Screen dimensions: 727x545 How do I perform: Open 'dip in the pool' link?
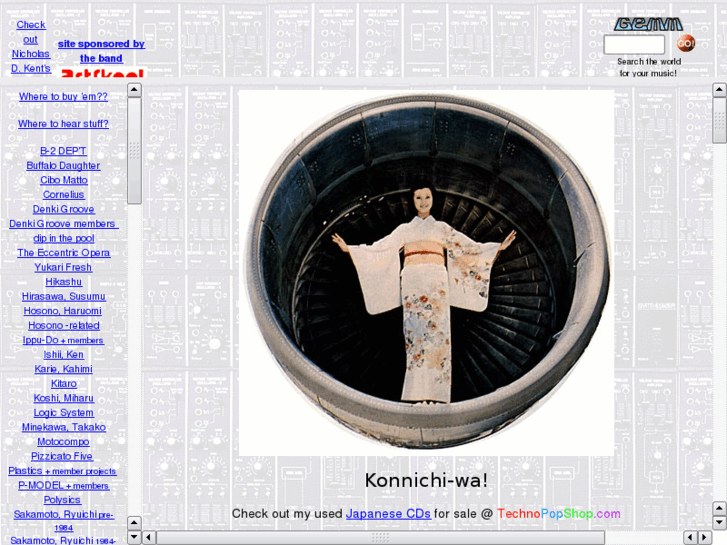(64, 238)
